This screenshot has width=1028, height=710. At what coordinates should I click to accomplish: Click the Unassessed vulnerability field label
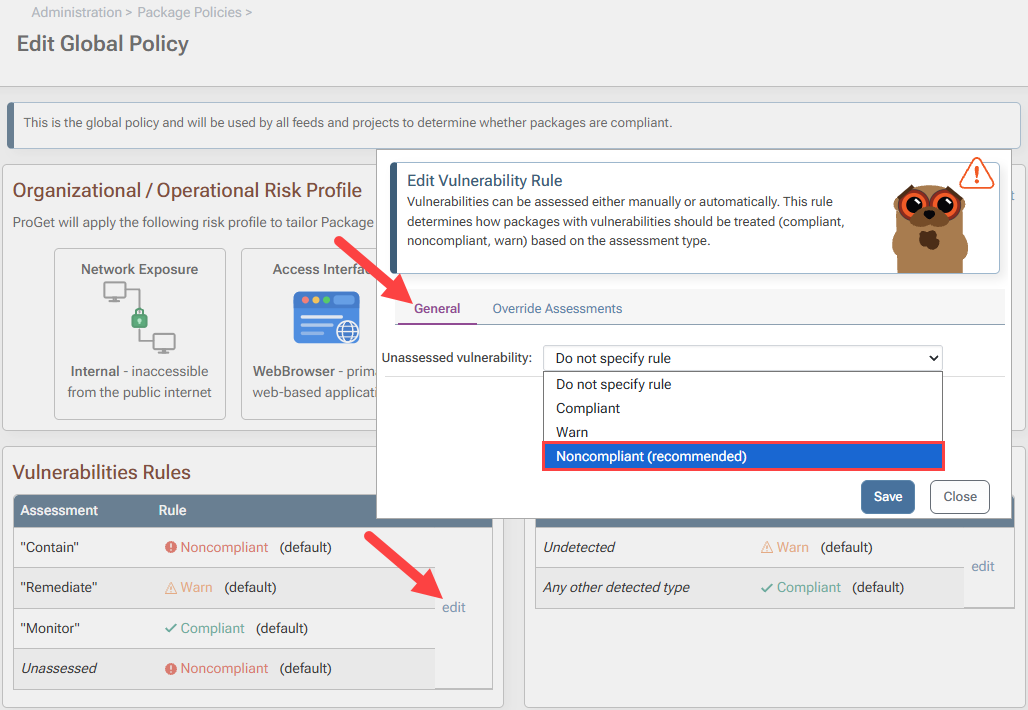(x=457, y=358)
